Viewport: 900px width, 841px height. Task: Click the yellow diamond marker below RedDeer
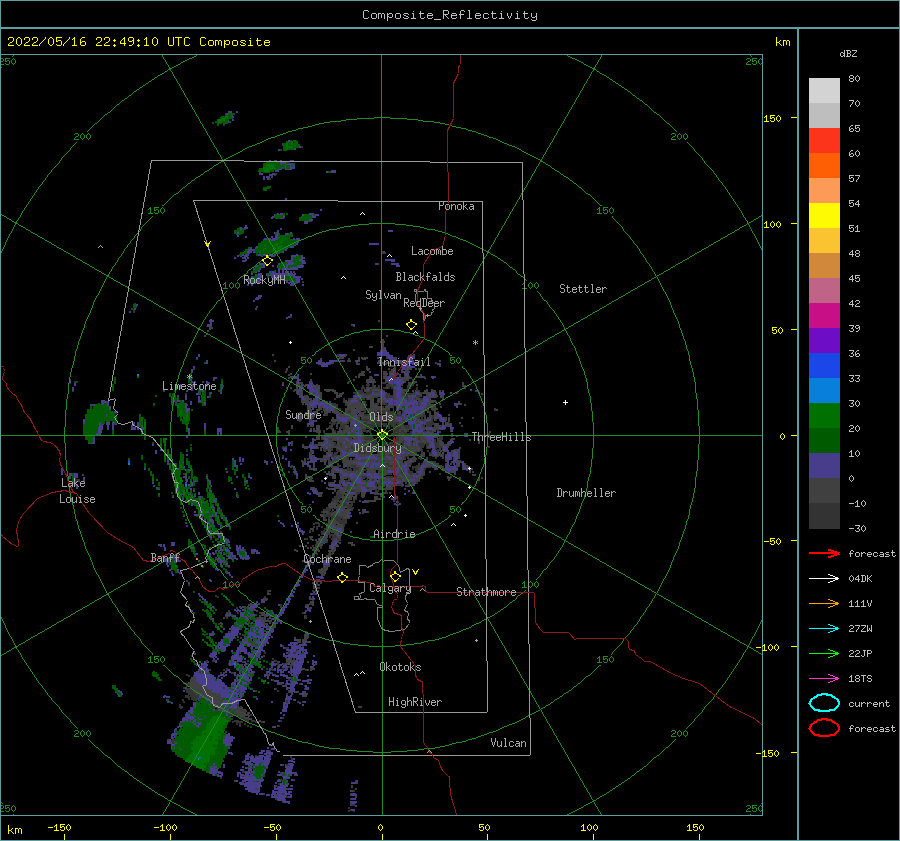(x=412, y=325)
